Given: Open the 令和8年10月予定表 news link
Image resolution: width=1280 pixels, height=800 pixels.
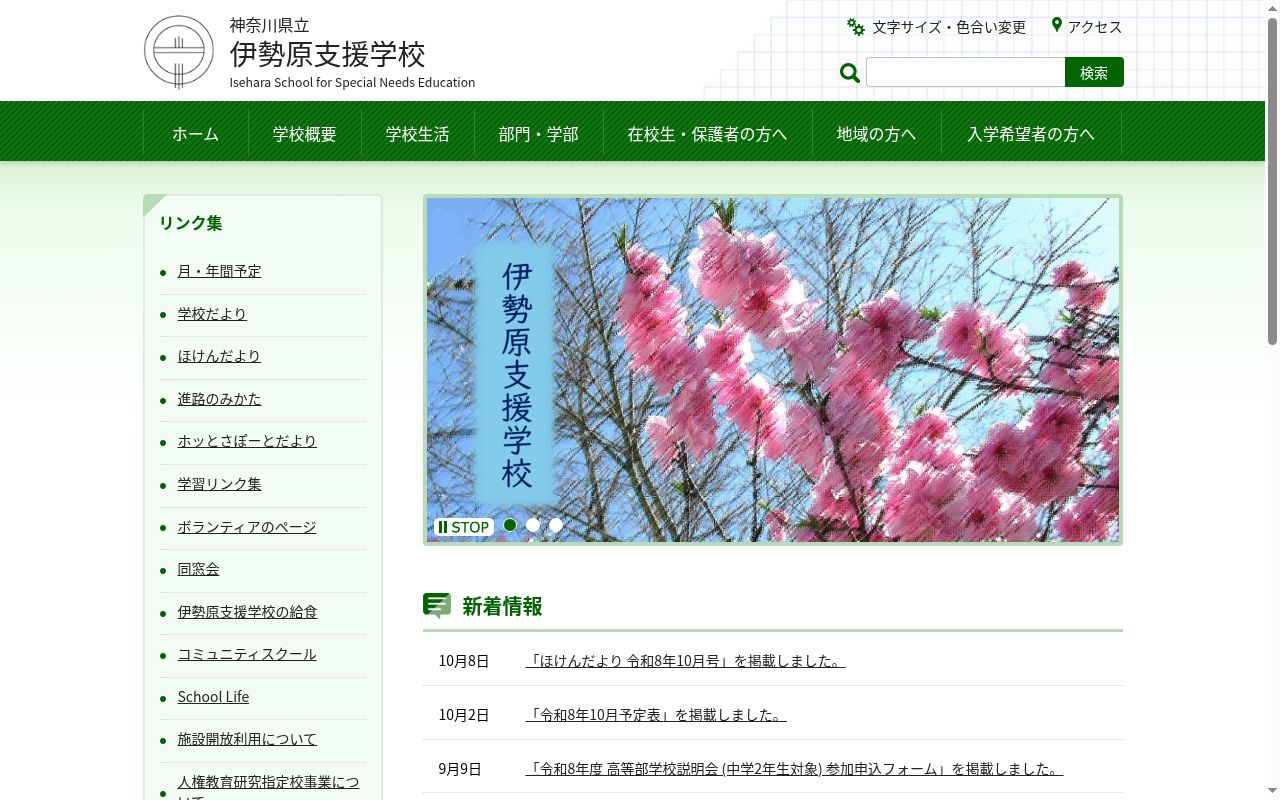Looking at the screenshot, I should 656,715.
